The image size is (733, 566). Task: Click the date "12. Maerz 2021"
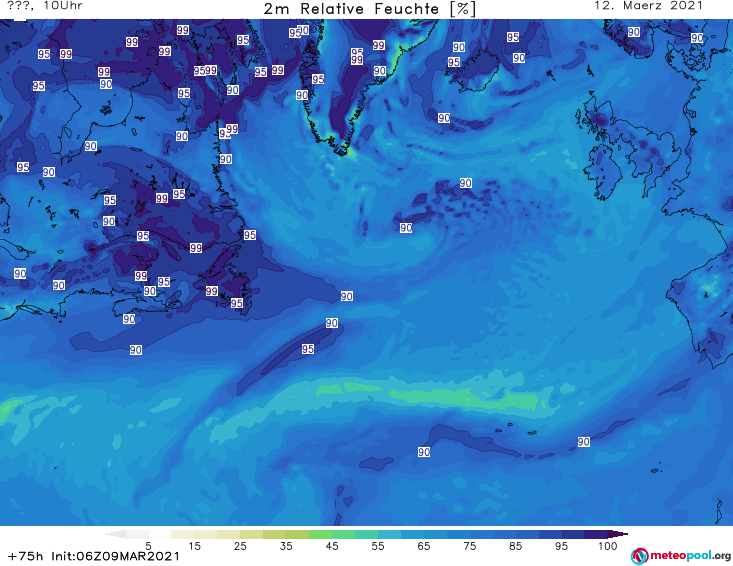pos(648,6)
